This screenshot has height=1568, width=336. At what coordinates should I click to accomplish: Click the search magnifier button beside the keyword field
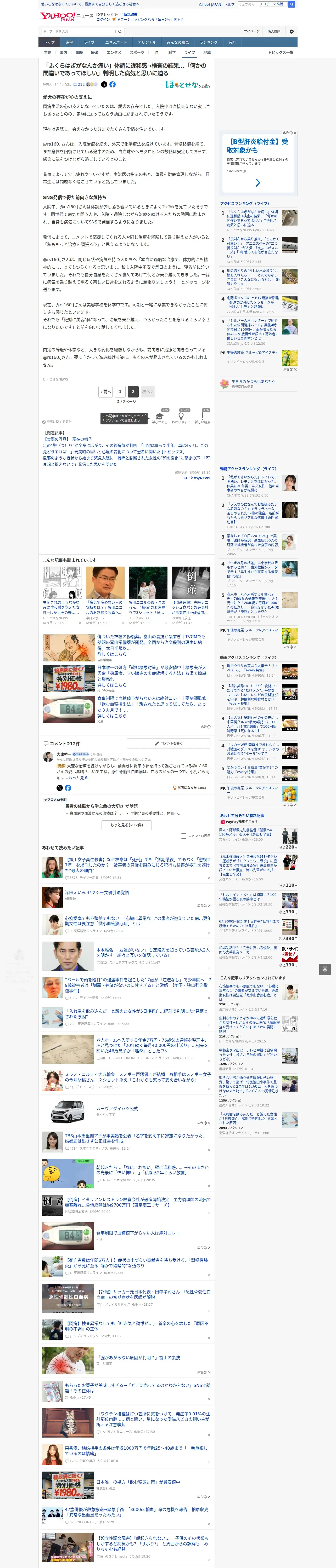(120, 32)
